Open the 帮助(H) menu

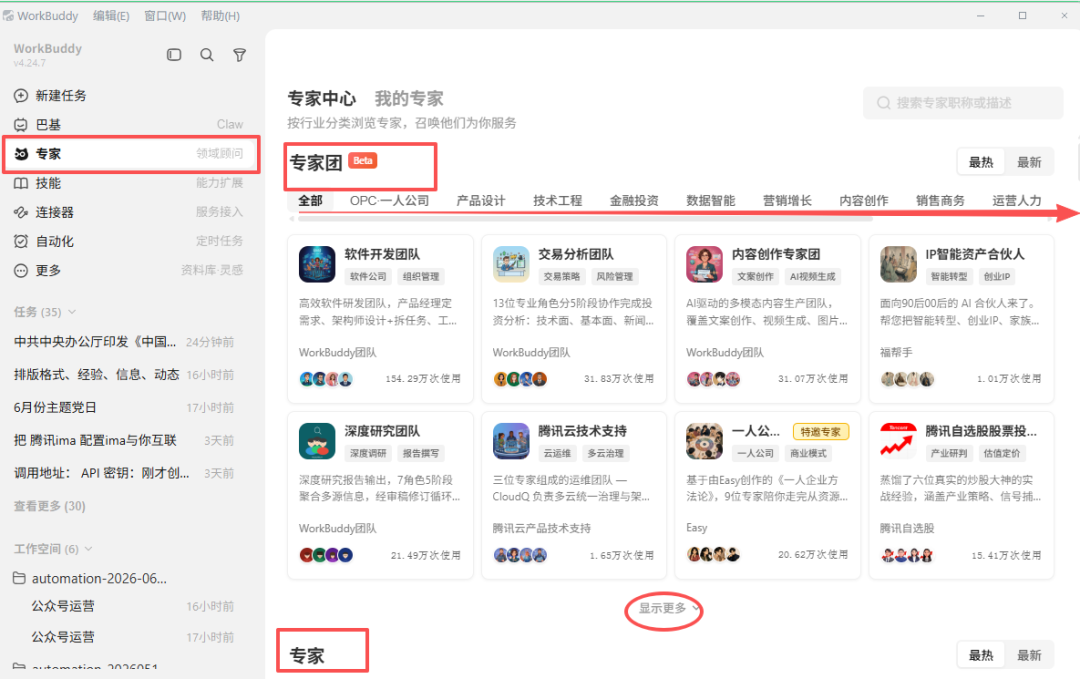(x=220, y=15)
